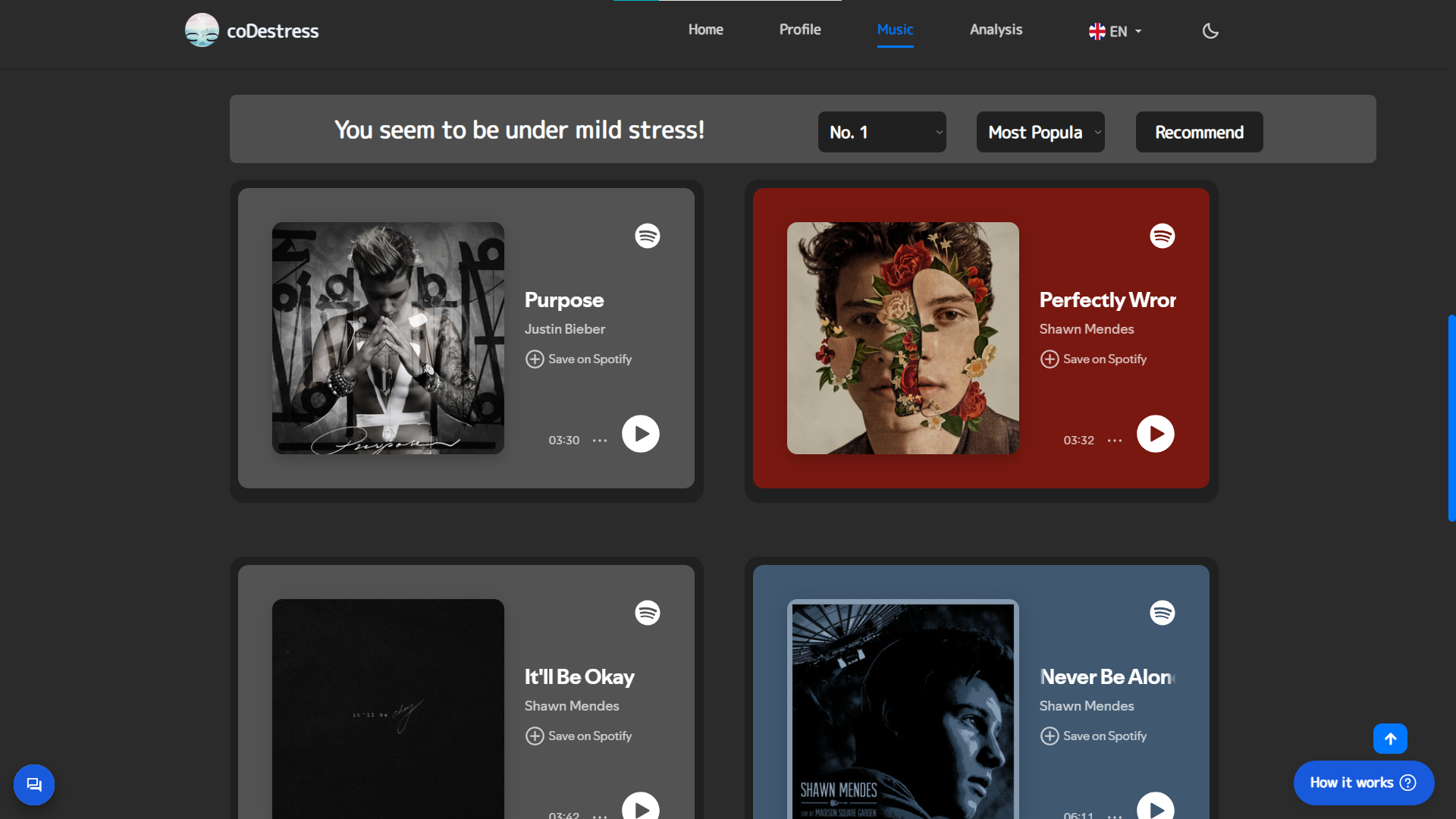Click the How it works button

[1363, 783]
